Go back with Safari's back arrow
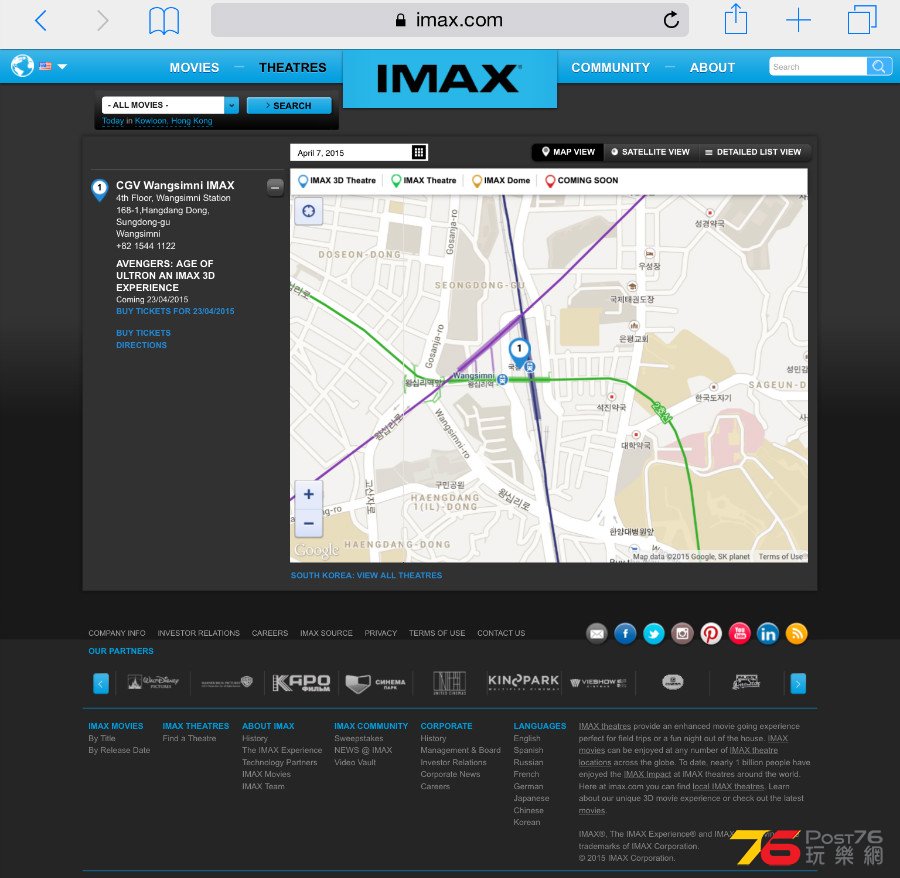900x878 pixels. click(41, 21)
